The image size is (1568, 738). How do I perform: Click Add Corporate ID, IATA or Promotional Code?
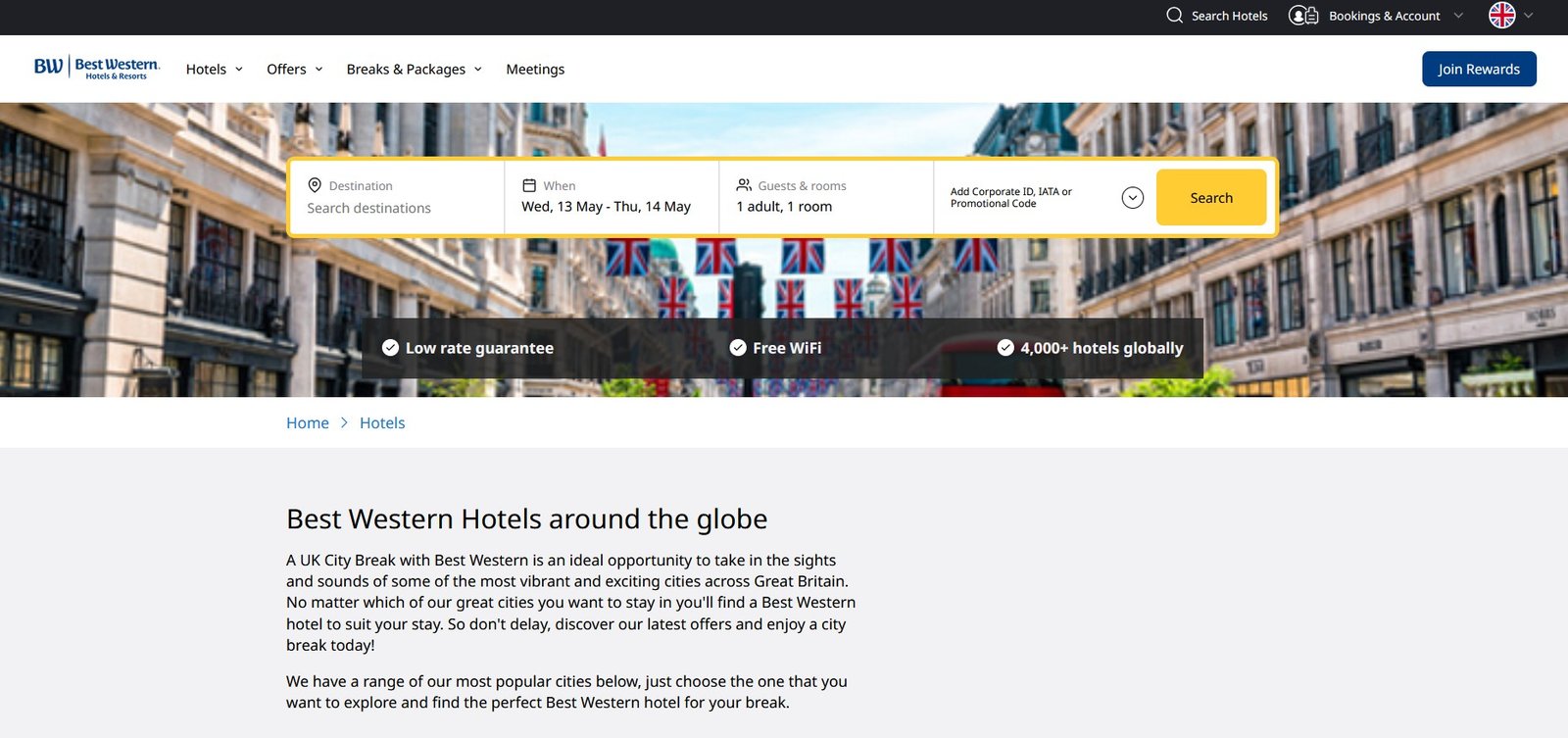(x=1011, y=198)
